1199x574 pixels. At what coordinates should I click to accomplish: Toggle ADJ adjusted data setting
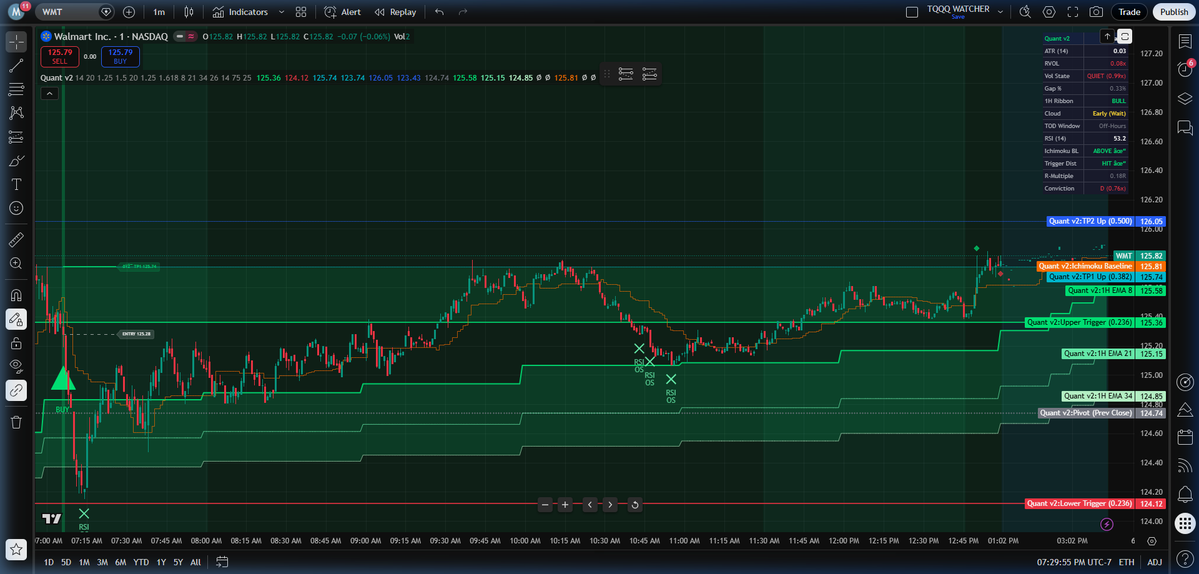pyautogui.click(x=1155, y=563)
